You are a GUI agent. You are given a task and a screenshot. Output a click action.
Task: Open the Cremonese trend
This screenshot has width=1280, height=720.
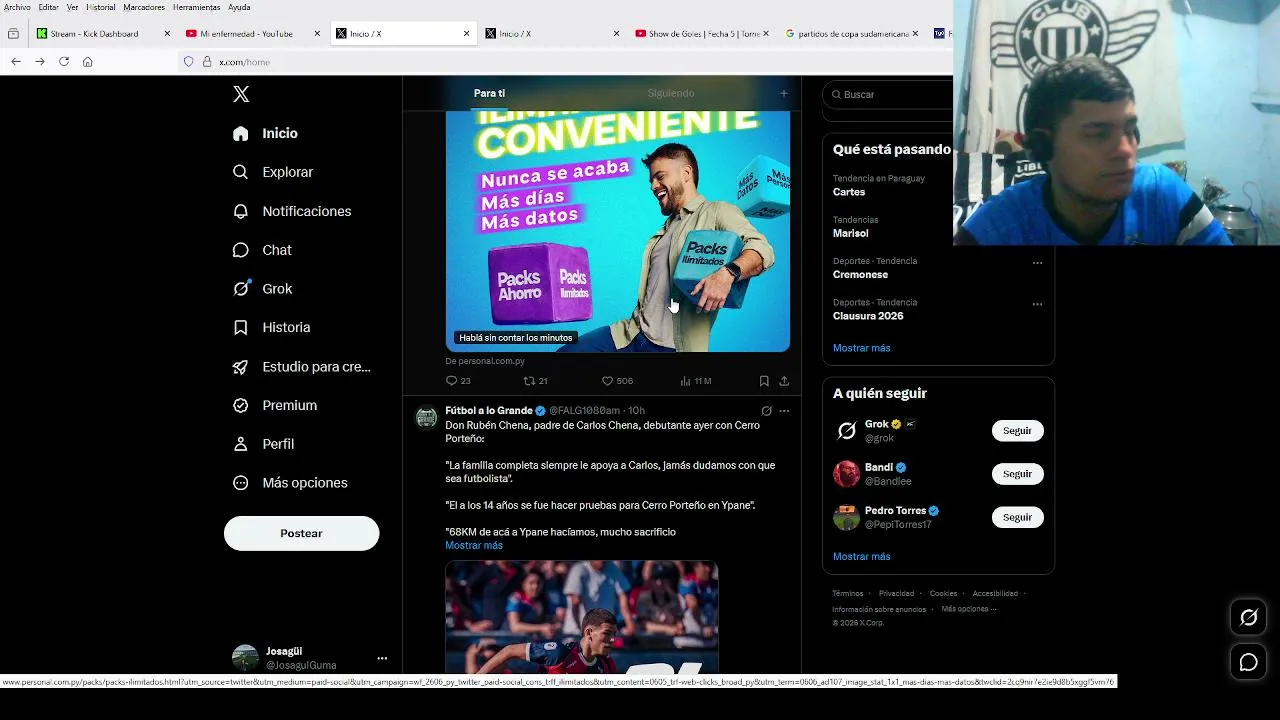(860, 274)
